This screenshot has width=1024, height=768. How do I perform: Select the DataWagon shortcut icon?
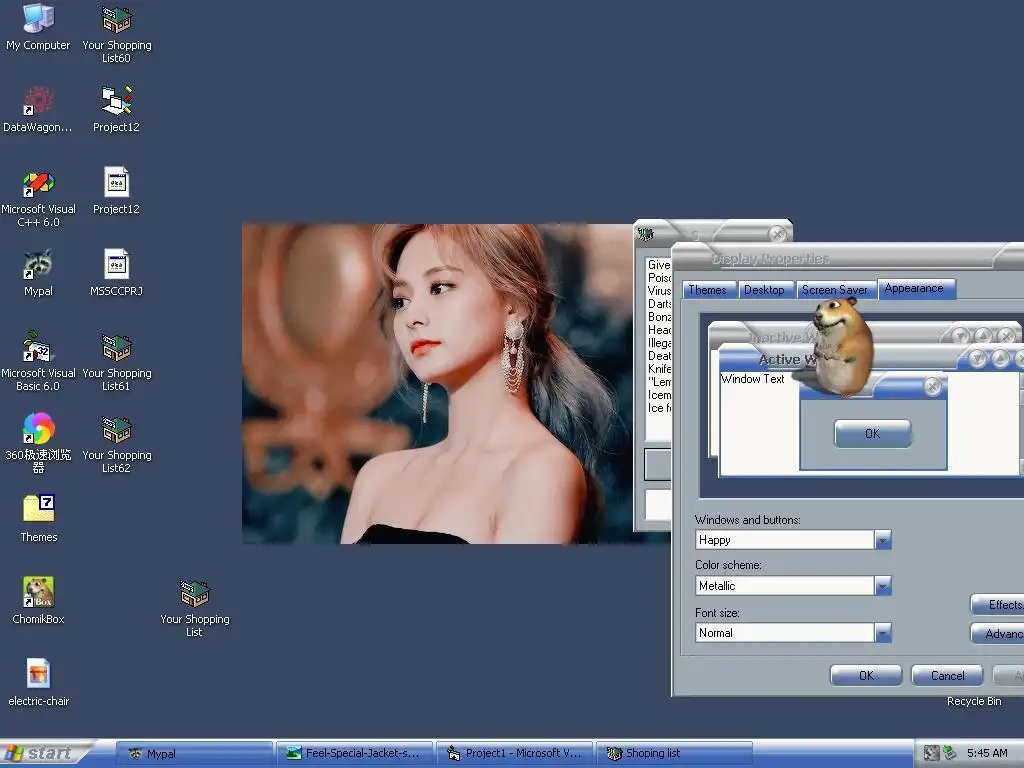point(38,108)
